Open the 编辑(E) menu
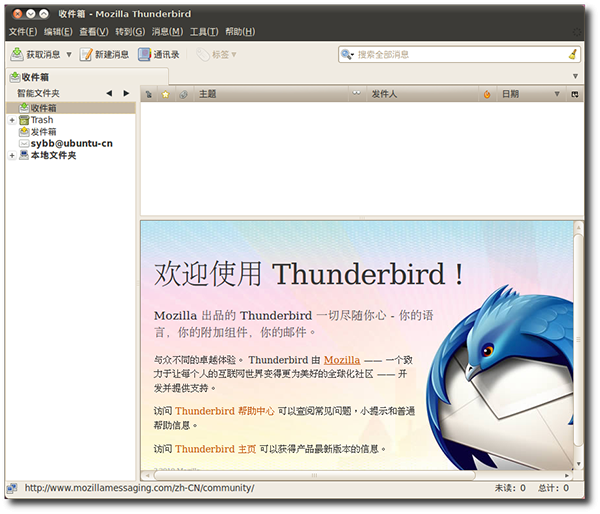Viewport: 600px width, 514px height. coord(58,31)
